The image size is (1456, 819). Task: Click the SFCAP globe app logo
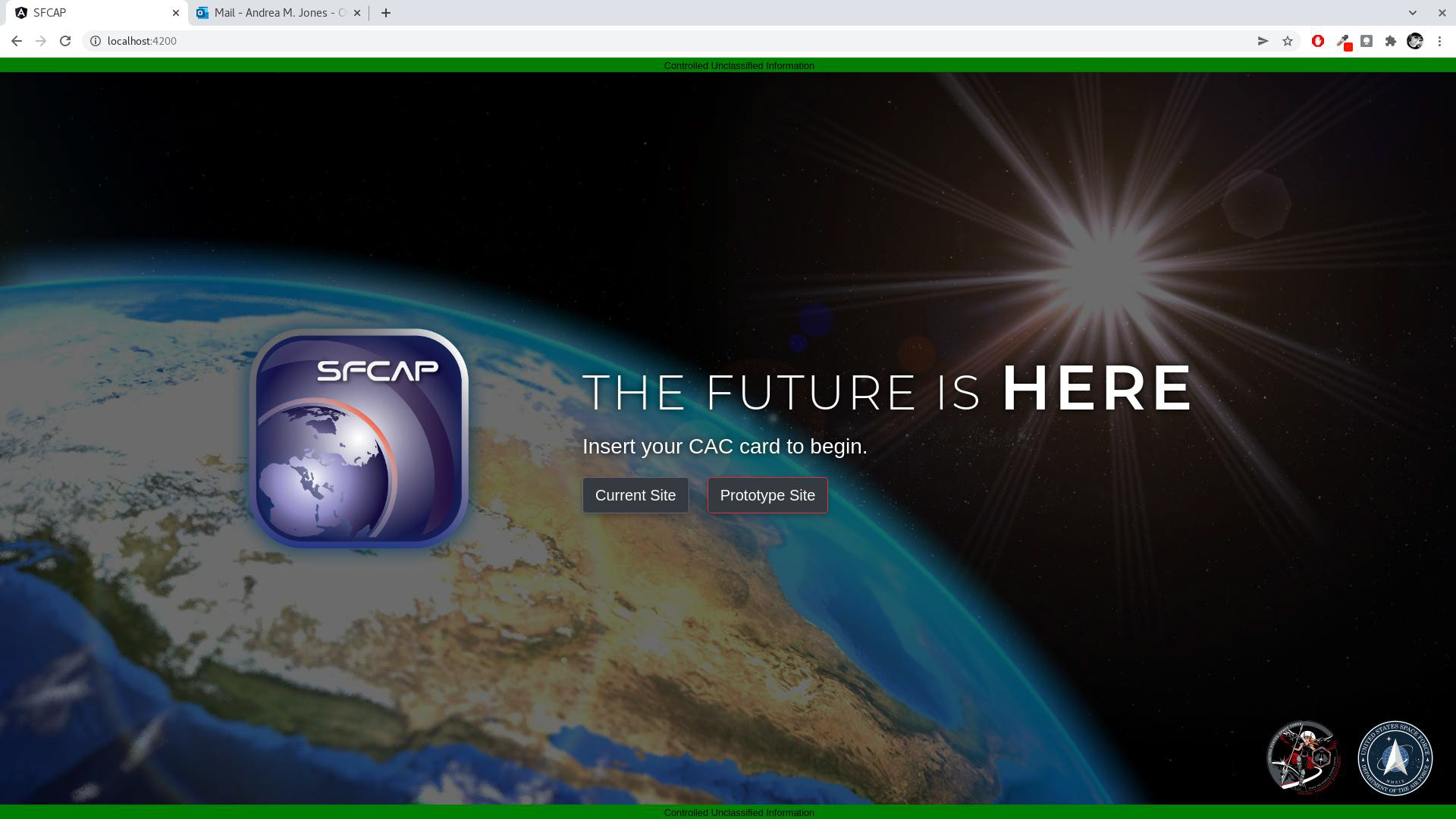coord(359,438)
